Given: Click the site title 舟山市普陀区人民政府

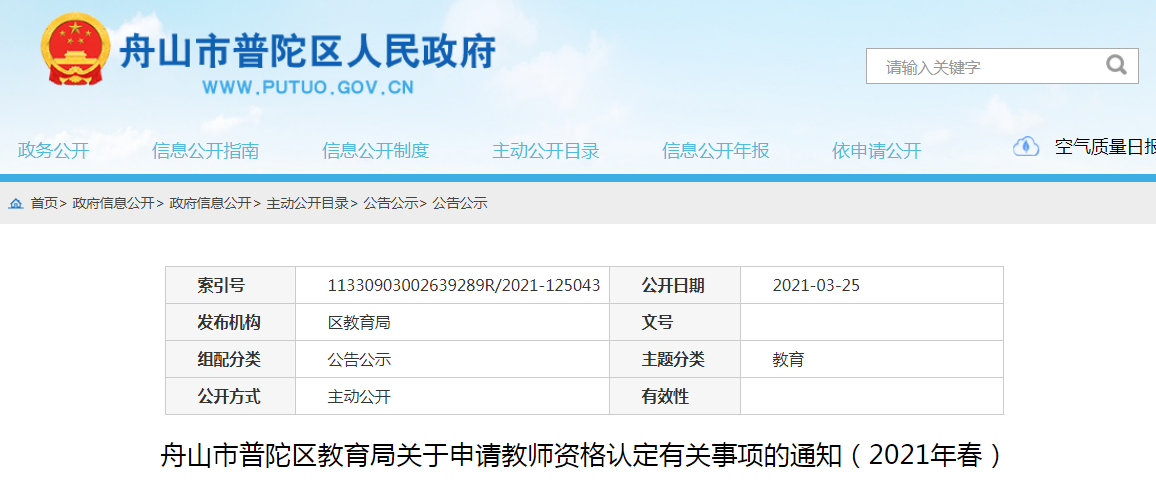Looking at the screenshot, I should [307, 51].
